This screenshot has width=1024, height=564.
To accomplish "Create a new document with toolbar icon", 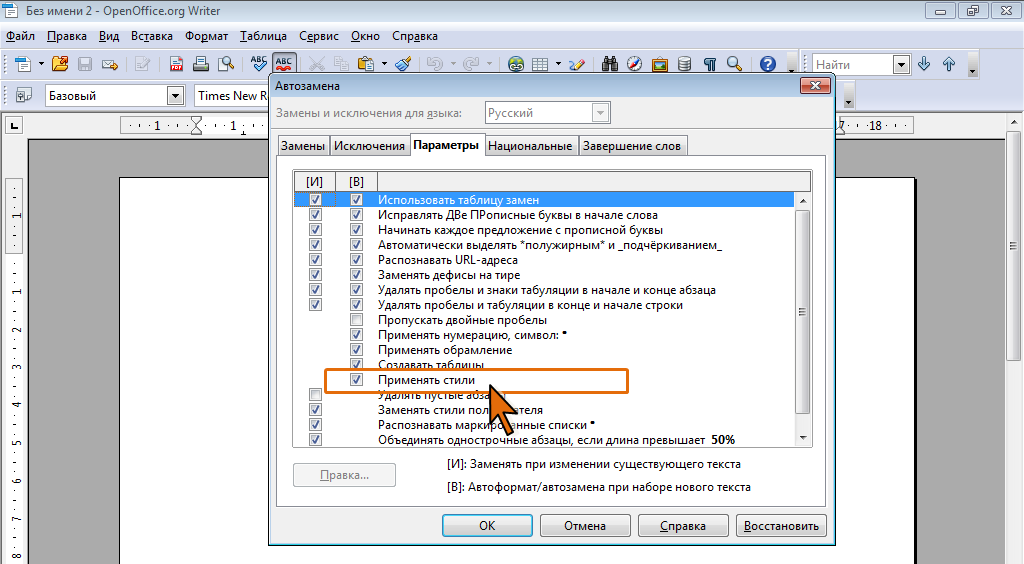I will click(x=22, y=64).
